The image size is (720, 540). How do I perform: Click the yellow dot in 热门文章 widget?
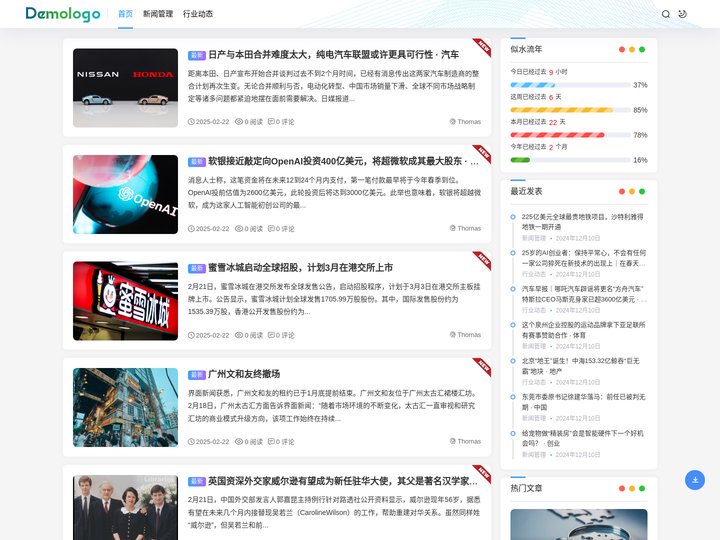[x=632, y=489]
